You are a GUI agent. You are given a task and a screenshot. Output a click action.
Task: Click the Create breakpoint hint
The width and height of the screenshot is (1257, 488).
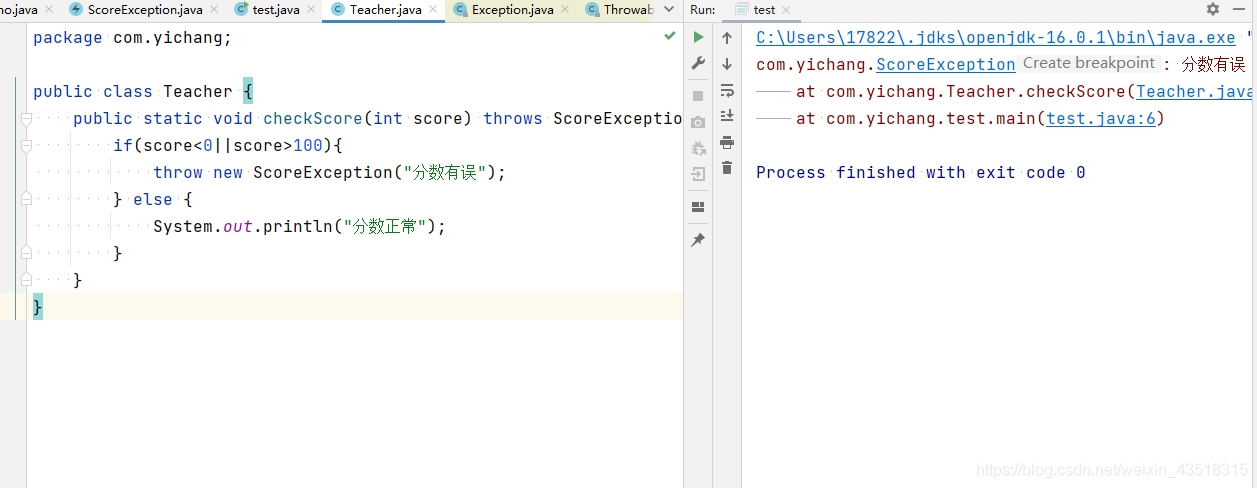[1089, 63]
